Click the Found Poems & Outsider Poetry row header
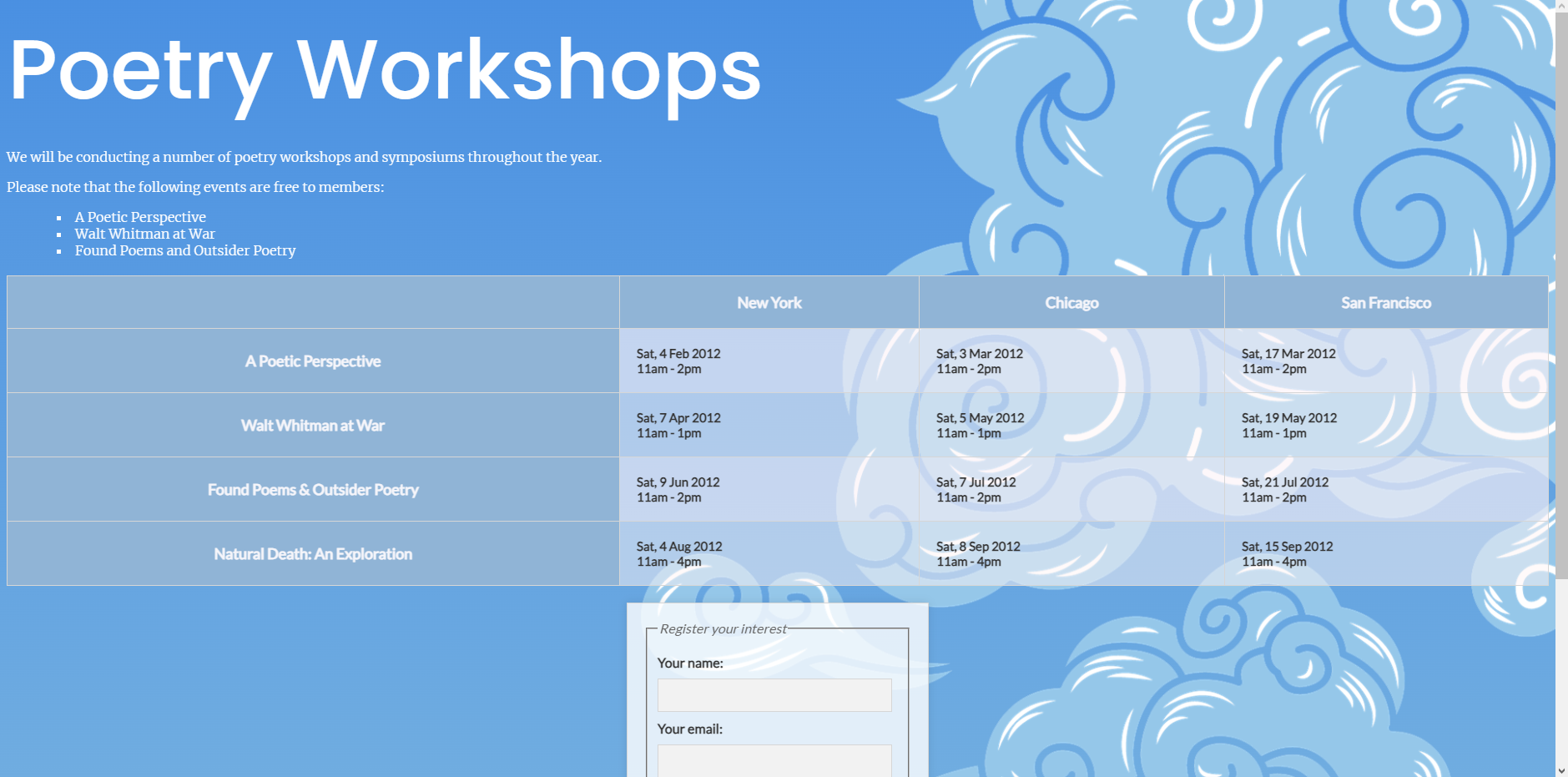Screen dimensions: 1568x777 click(x=313, y=490)
